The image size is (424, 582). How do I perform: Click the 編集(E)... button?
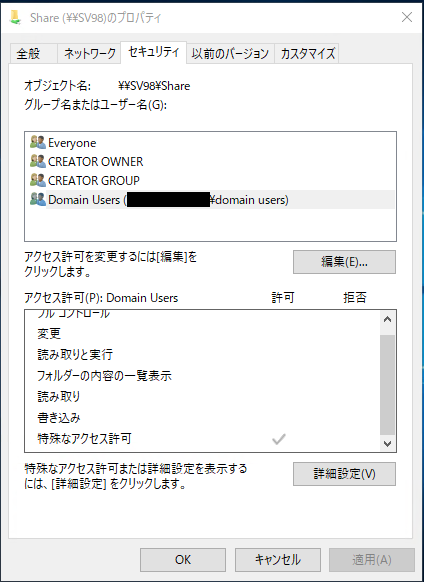click(344, 262)
